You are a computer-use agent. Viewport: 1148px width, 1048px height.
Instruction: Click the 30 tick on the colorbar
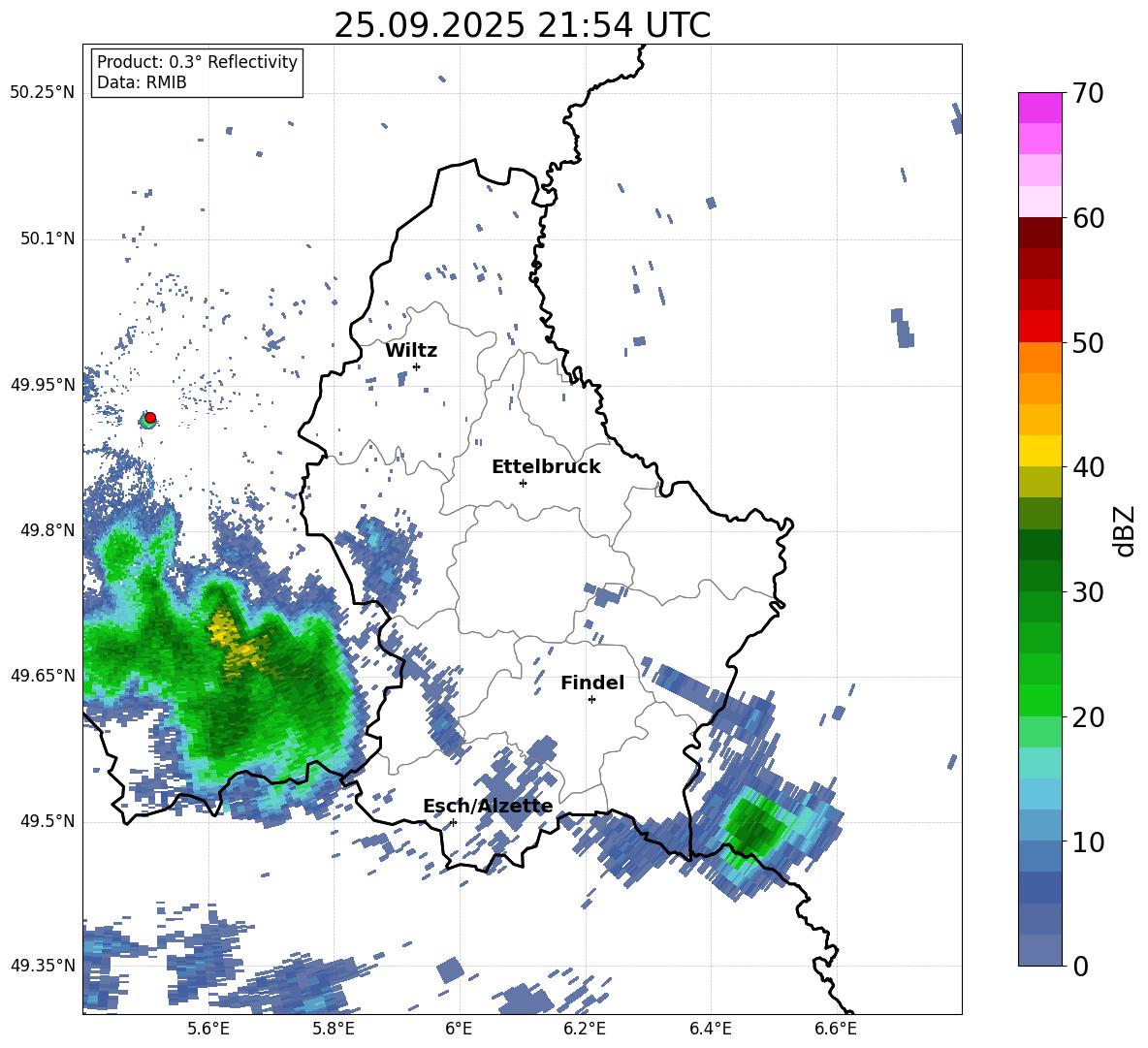click(1088, 592)
